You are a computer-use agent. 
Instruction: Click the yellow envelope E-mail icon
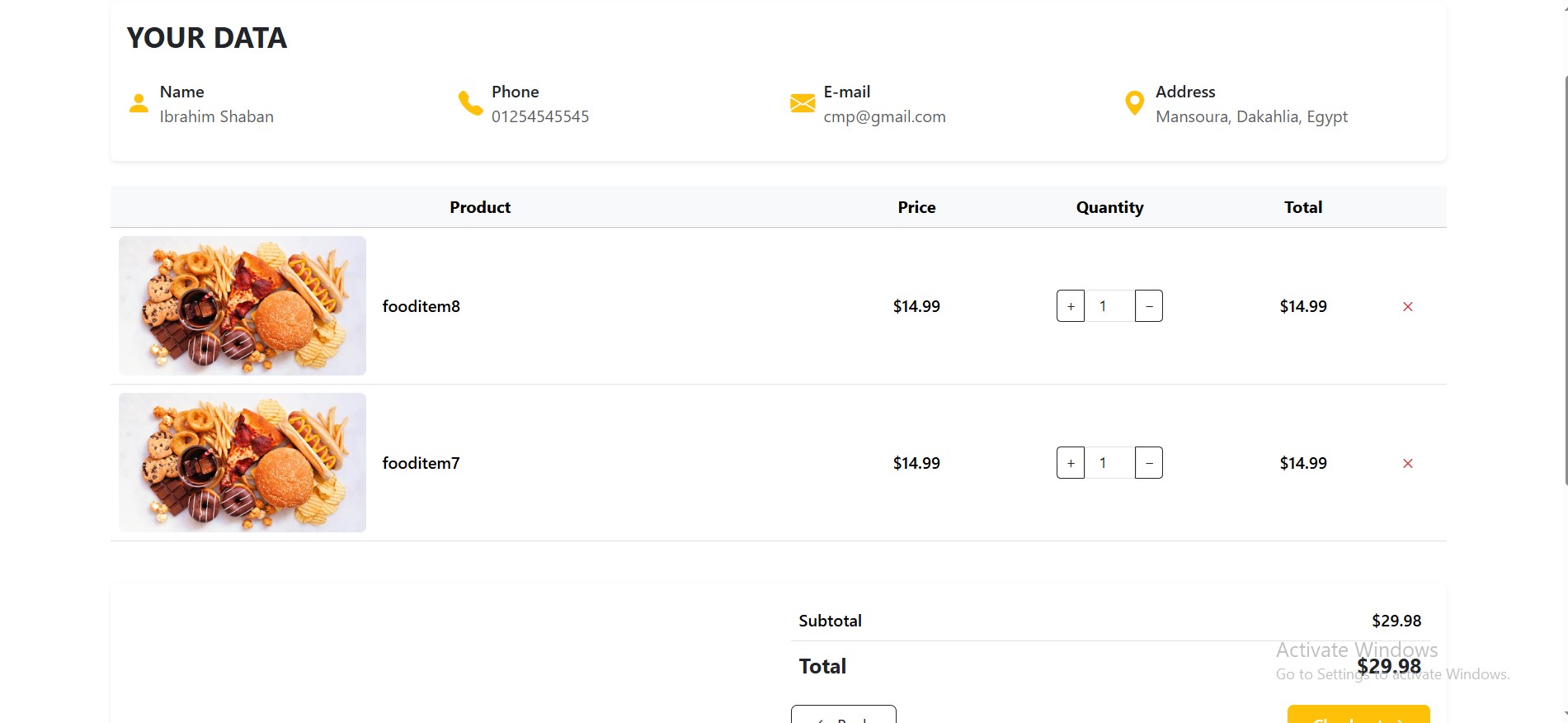pyautogui.click(x=802, y=103)
